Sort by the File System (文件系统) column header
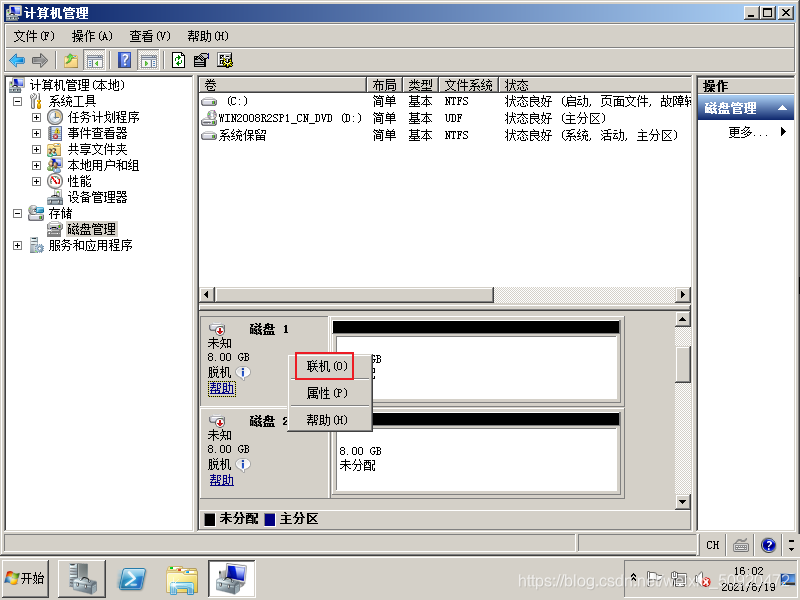The width and height of the screenshot is (800, 600). point(468,85)
